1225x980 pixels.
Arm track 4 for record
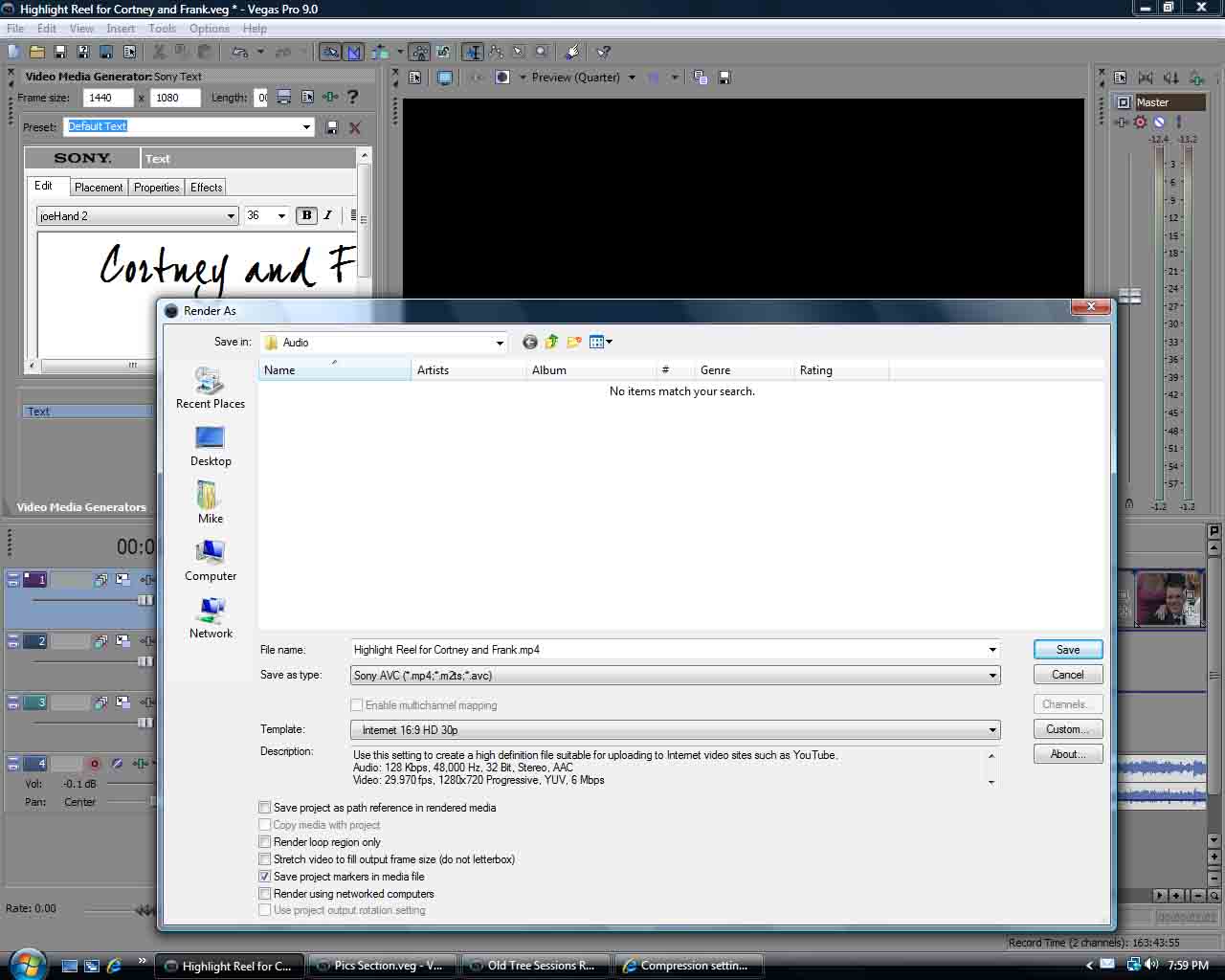(x=94, y=764)
